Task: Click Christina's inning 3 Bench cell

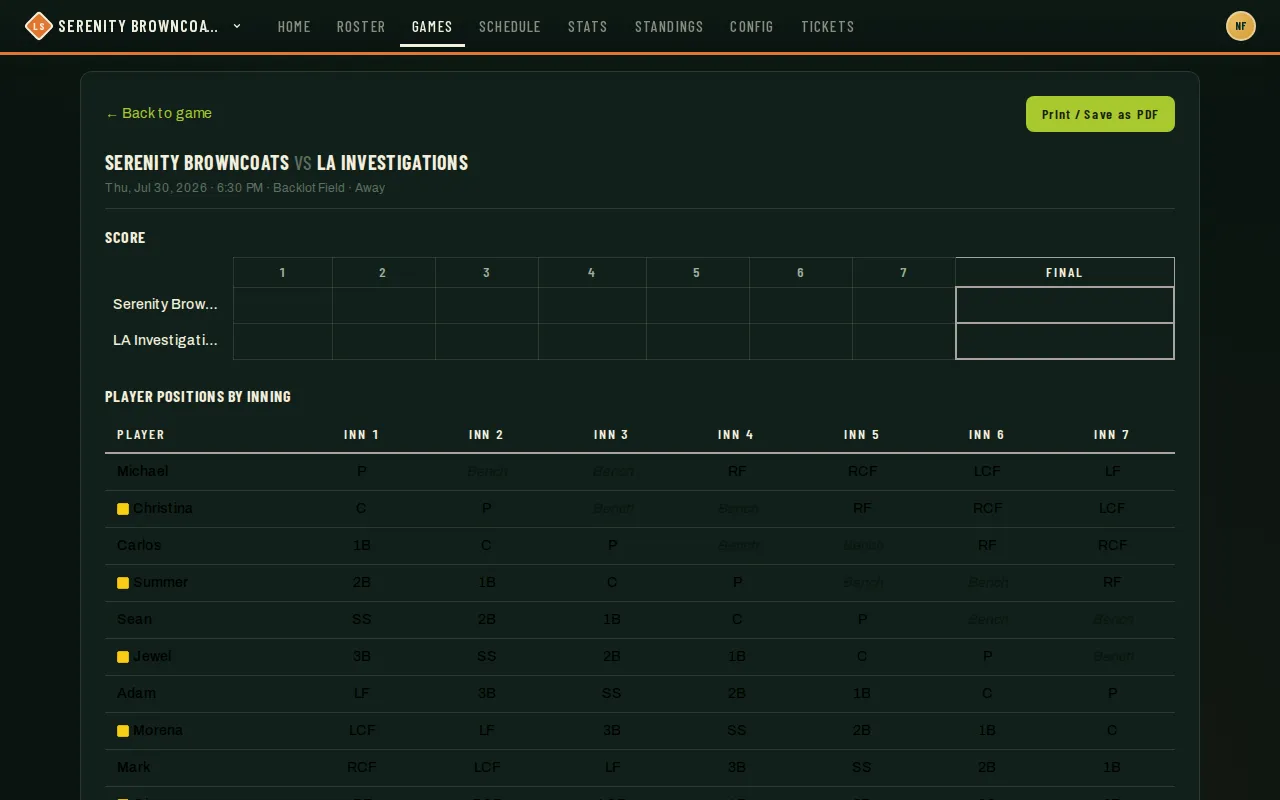Action: tap(612, 508)
